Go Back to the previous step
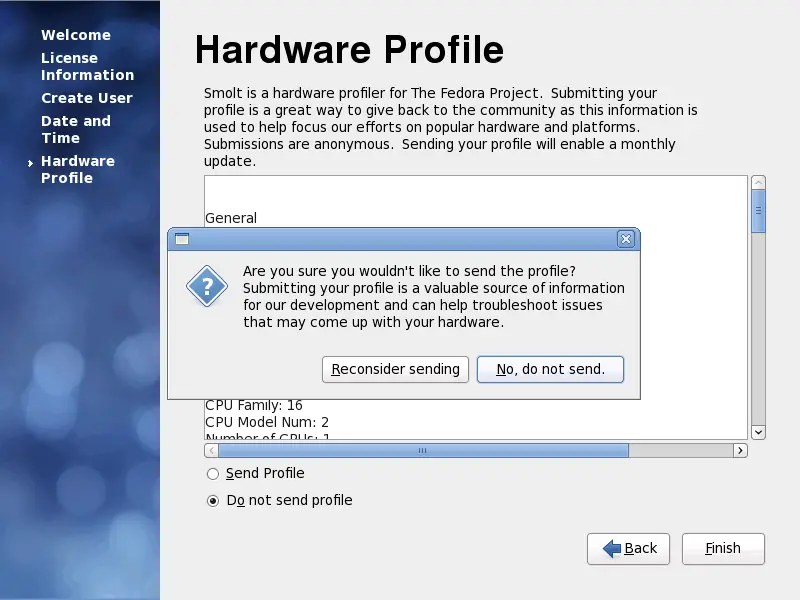Screen dimensions: 800x600 628,548
